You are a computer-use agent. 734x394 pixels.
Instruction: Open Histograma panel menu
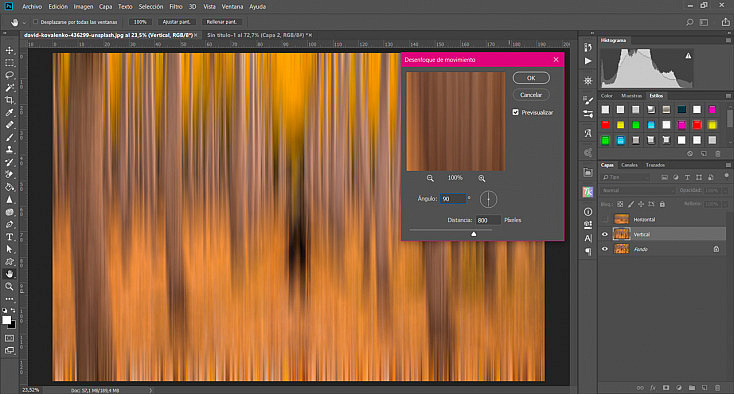728,41
